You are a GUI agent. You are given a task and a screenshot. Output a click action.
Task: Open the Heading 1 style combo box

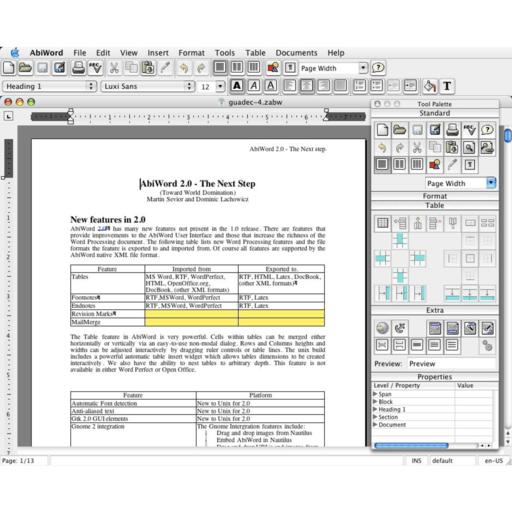(x=49, y=86)
